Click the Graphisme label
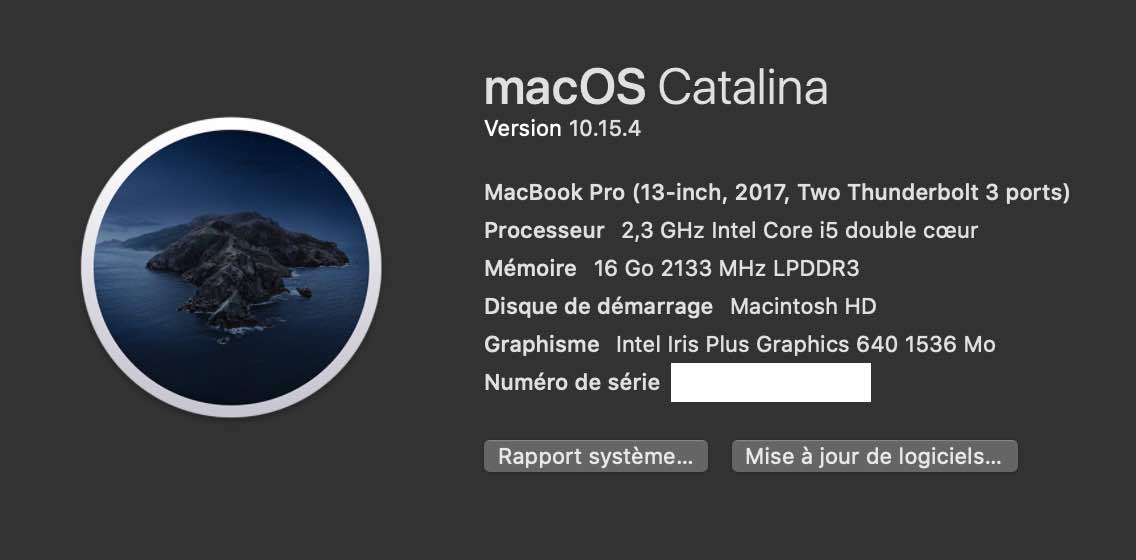This screenshot has width=1136, height=560. click(541, 345)
